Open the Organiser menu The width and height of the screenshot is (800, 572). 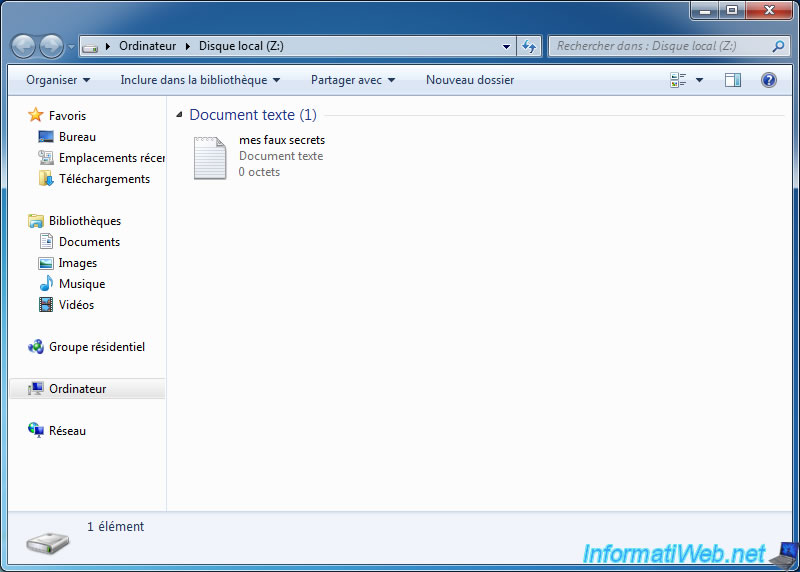pyautogui.click(x=58, y=80)
